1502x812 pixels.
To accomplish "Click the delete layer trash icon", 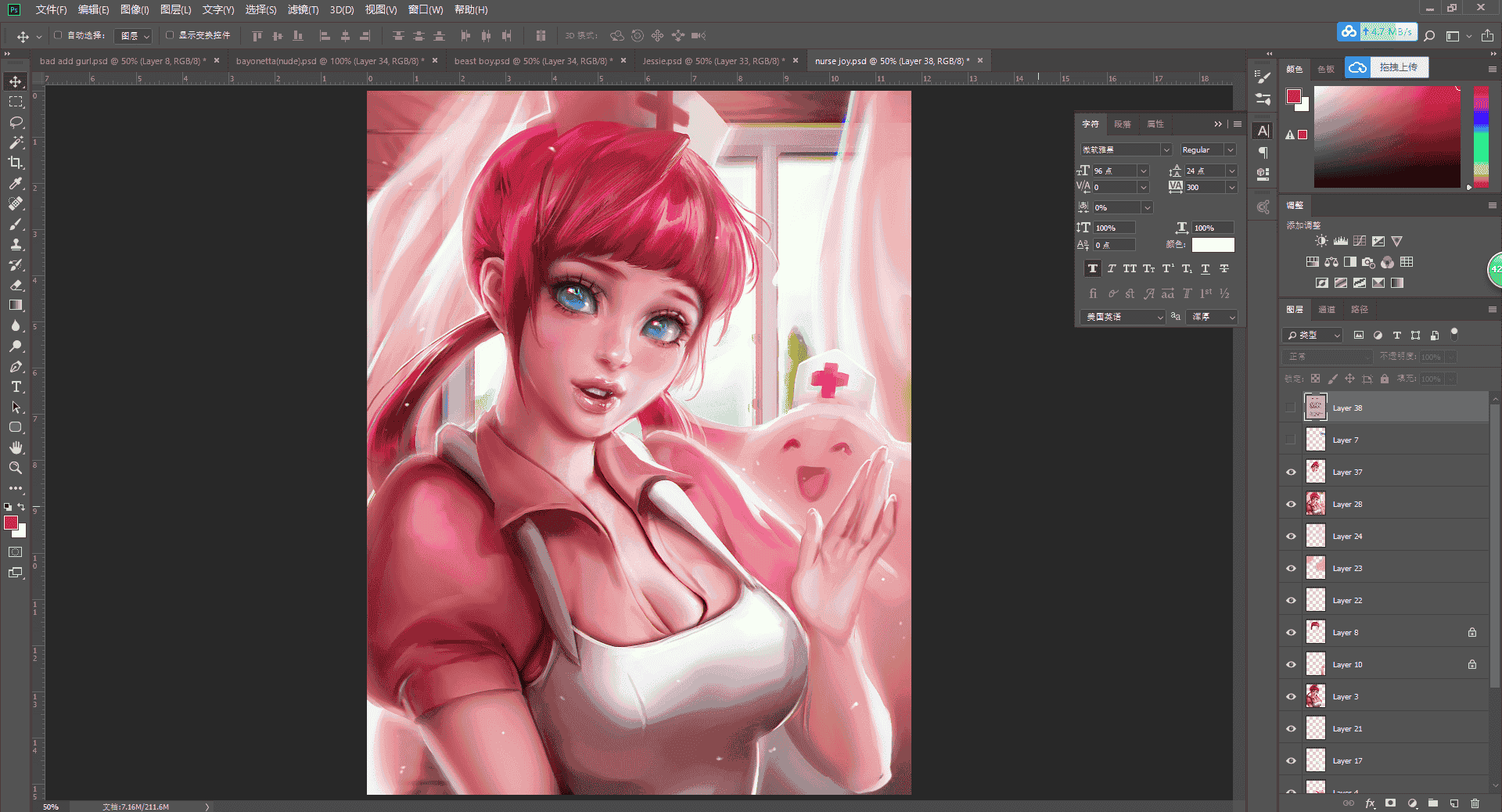I will click(x=1475, y=803).
